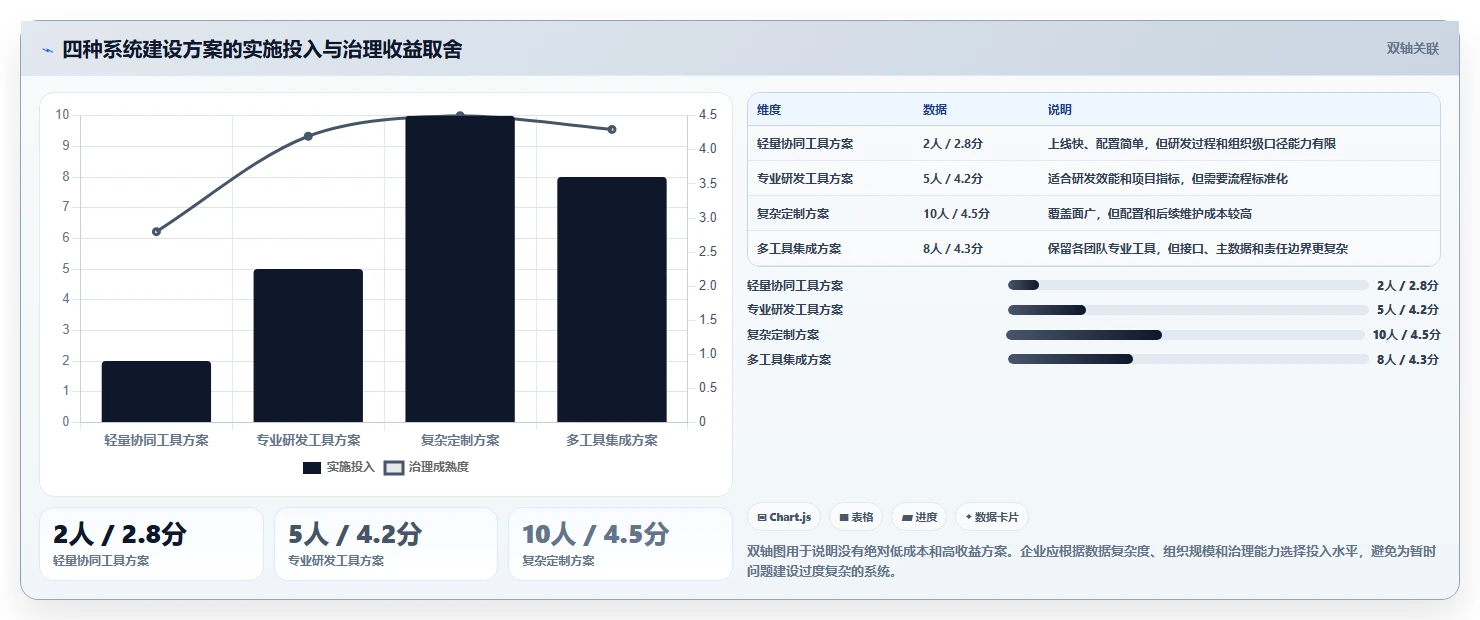This screenshot has height=620, width=1480.
Task: Select the 5人 / 4.2分 data card
Action: [x=386, y=544]
